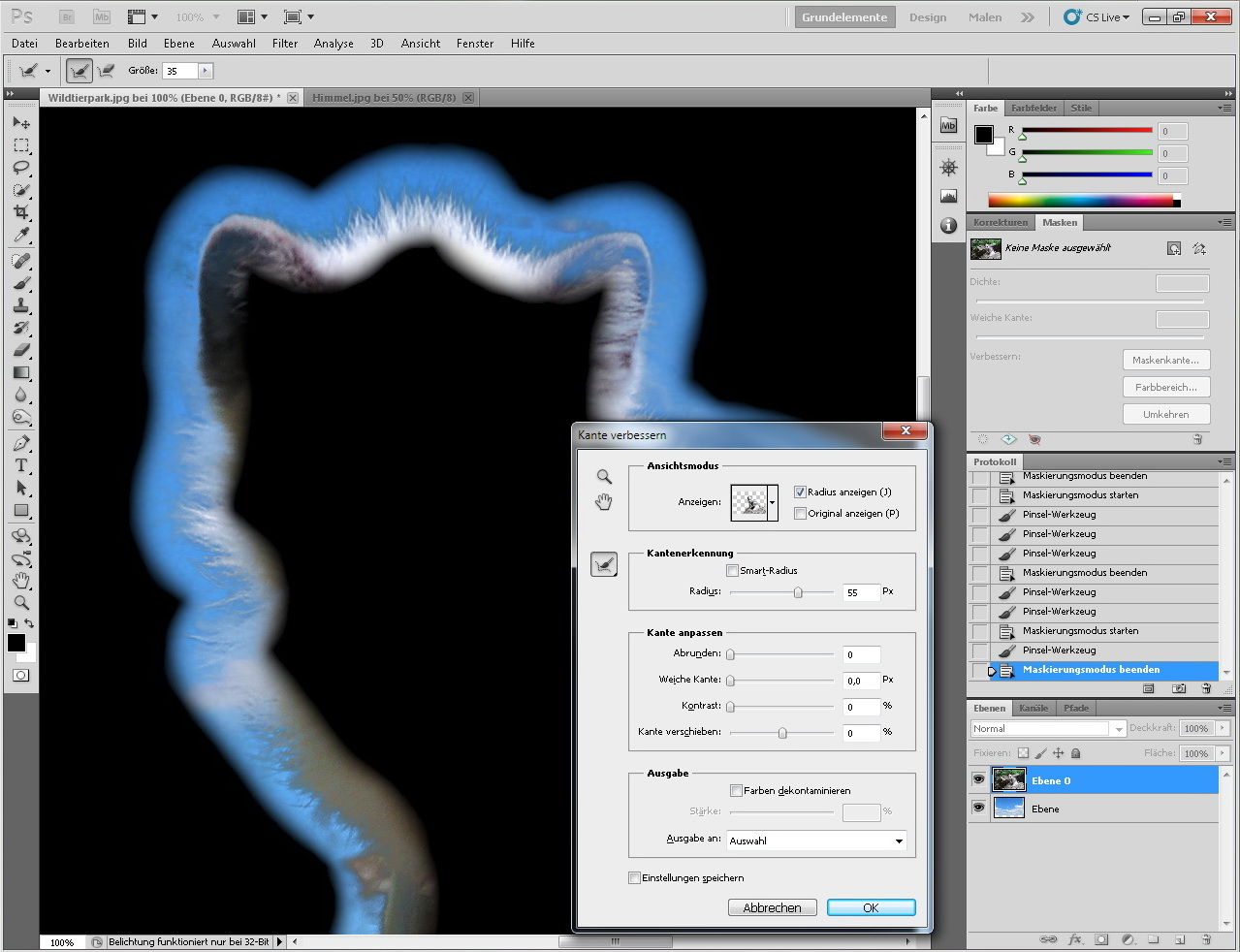Image resolution: width=1240 pixels, height=952 pixels.
Task: Create a new layer in Ebenen panel
Action: pyautogui.click(x=1180, y=939)
